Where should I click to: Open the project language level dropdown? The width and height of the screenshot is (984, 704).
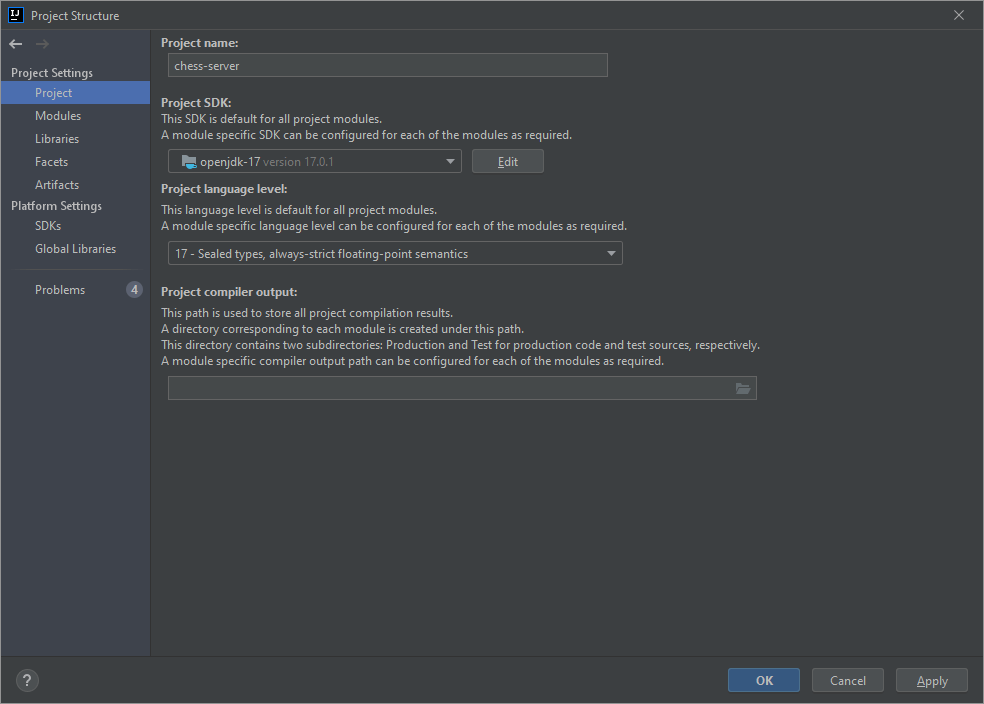coord(394,253)
